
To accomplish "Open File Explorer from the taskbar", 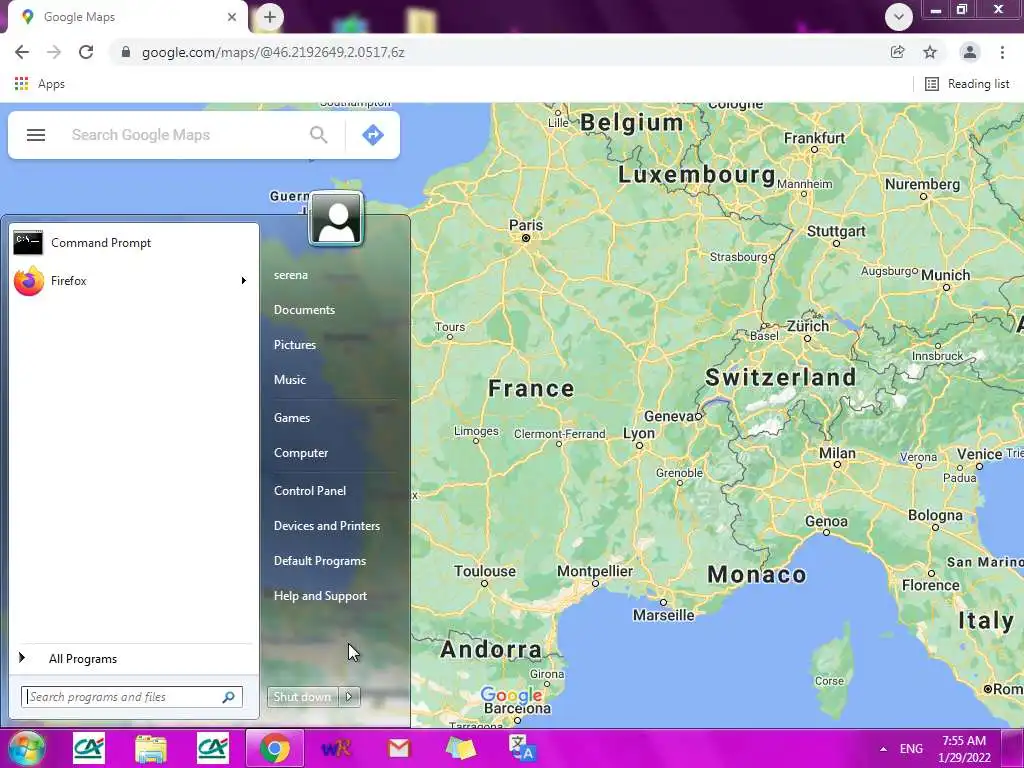I will click(x=151, y=748).
